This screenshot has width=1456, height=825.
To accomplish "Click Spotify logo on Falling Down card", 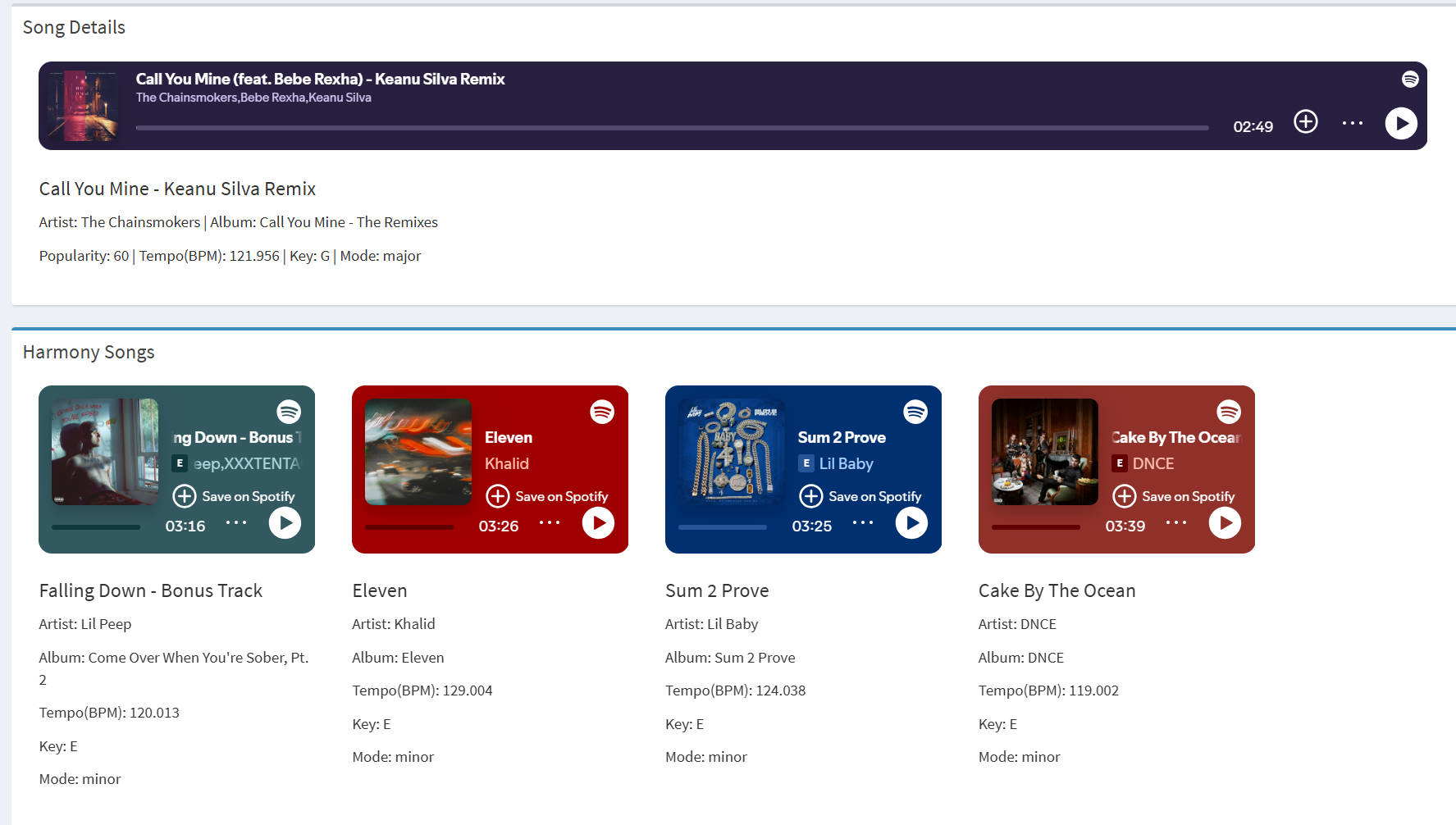I will [289, 412].
